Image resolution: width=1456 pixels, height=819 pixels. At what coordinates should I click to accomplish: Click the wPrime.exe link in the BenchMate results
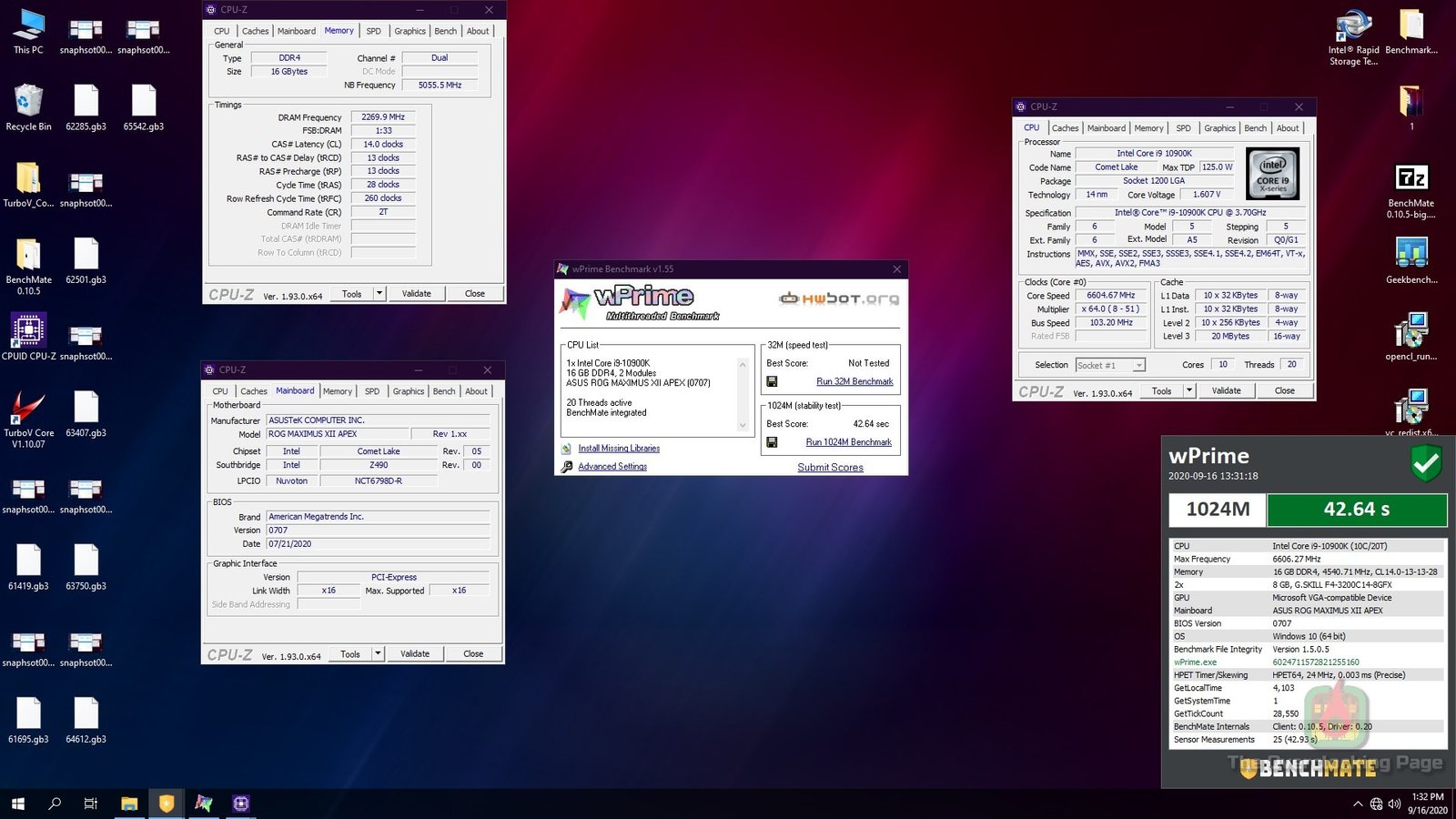[x=1194, y=662]
